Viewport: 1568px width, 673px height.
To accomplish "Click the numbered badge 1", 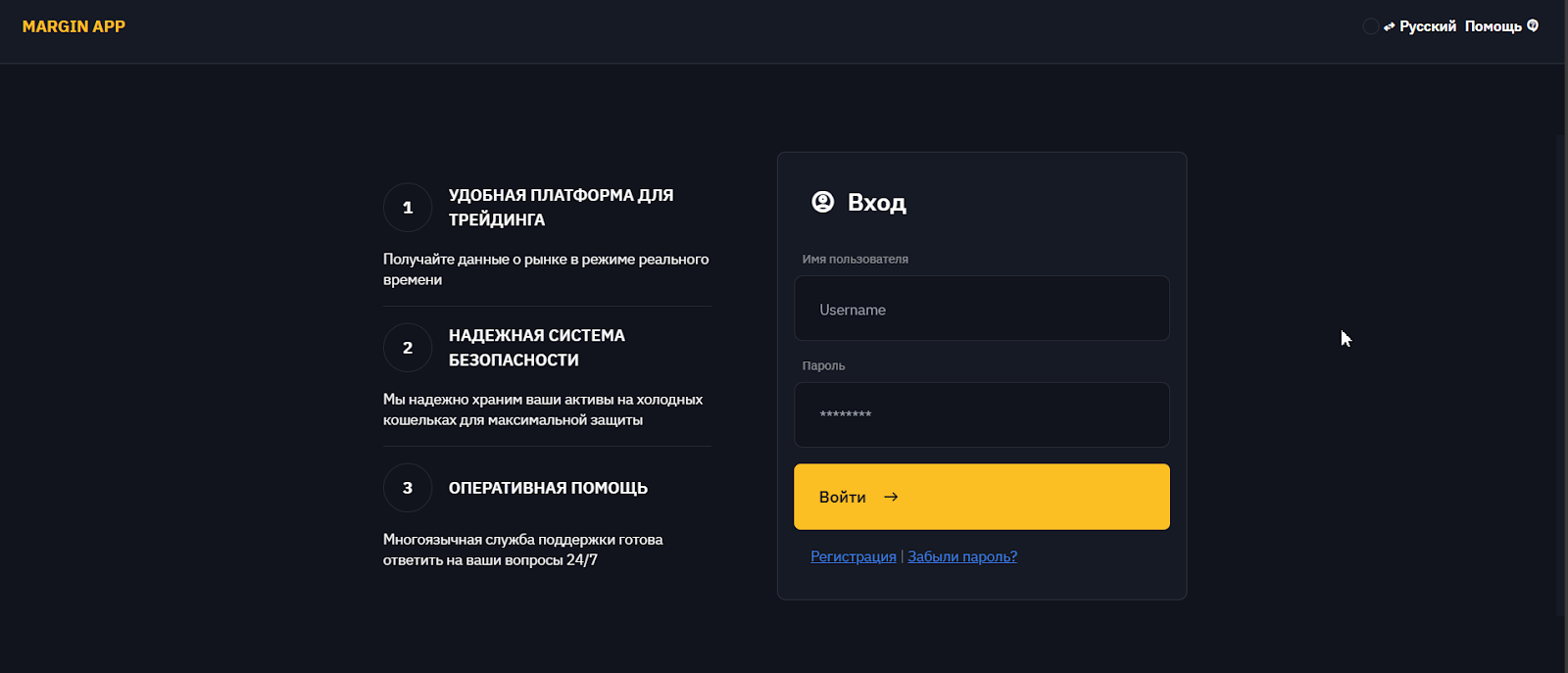I will point(407,207).
